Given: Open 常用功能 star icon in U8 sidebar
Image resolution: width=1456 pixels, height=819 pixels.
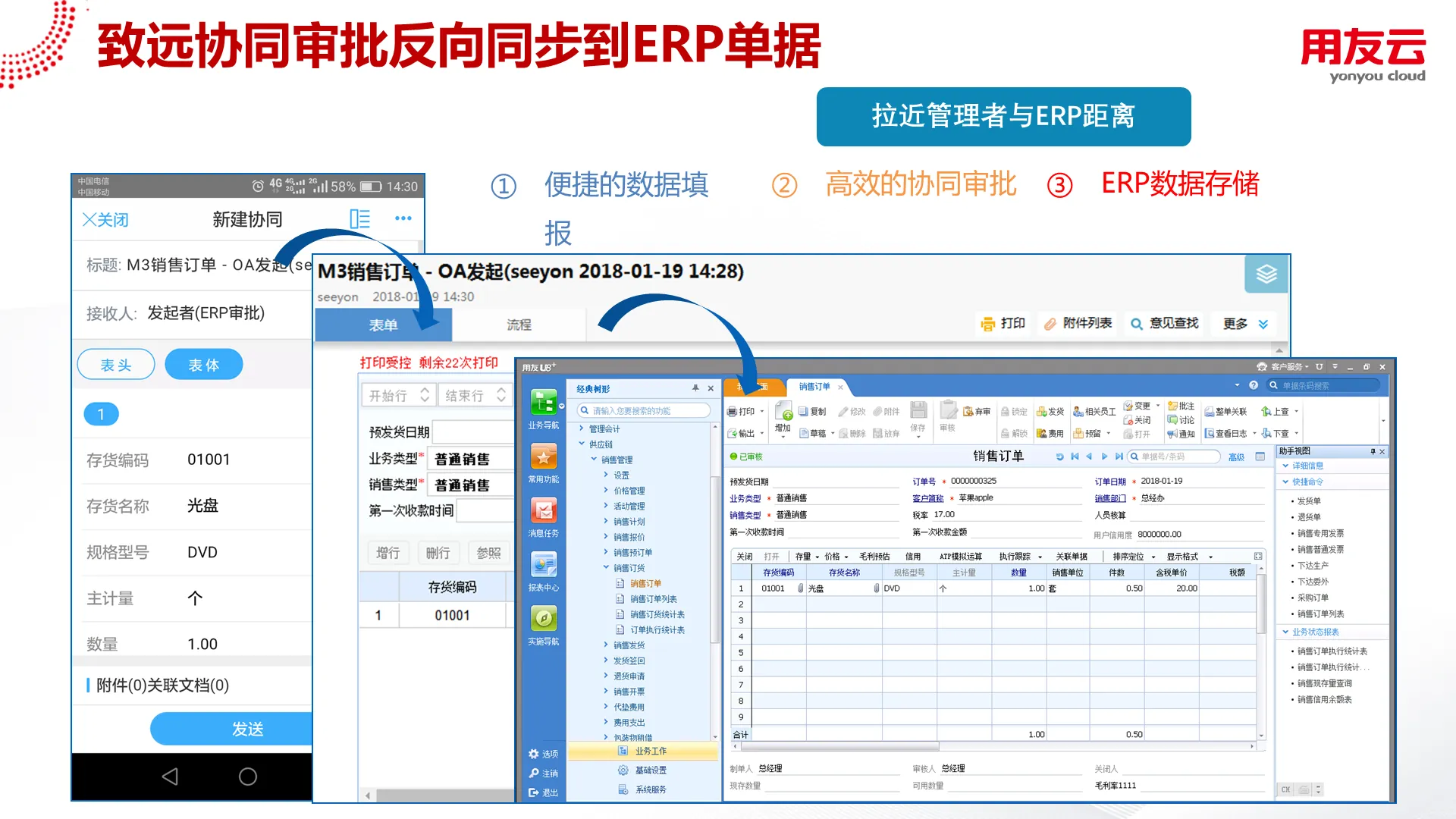Looking at the screenshot, I should click(x=544, y=457).
